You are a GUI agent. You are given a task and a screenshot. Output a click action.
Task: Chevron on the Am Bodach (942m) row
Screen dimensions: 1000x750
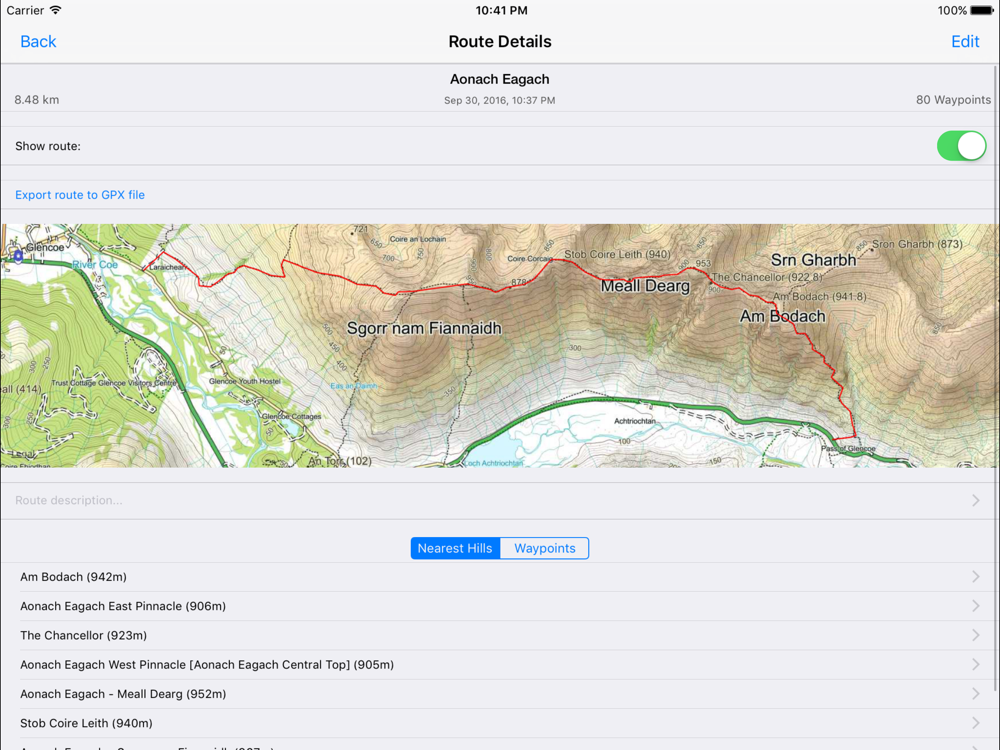pos(976,577)
